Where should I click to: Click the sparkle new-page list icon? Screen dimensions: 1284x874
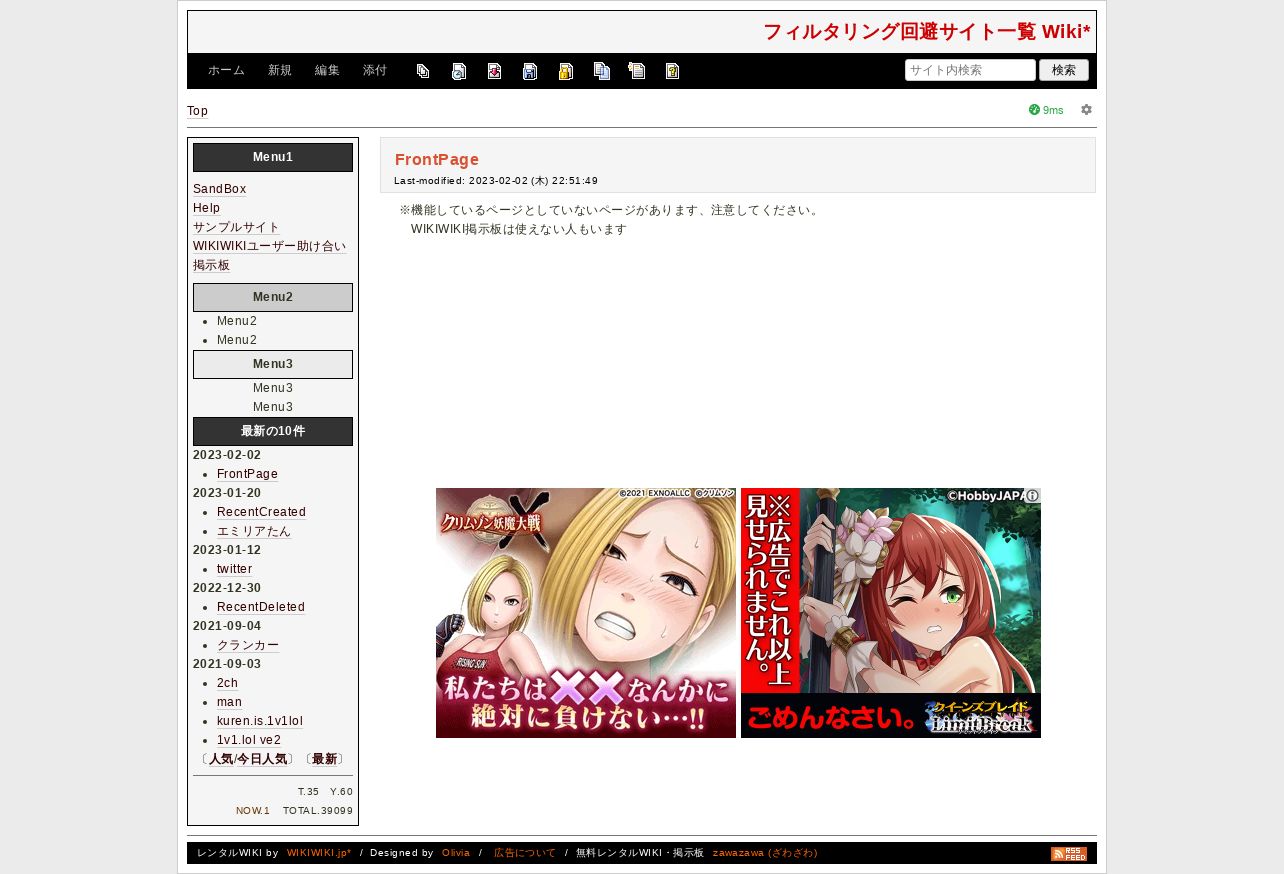(x=637, y=71)
